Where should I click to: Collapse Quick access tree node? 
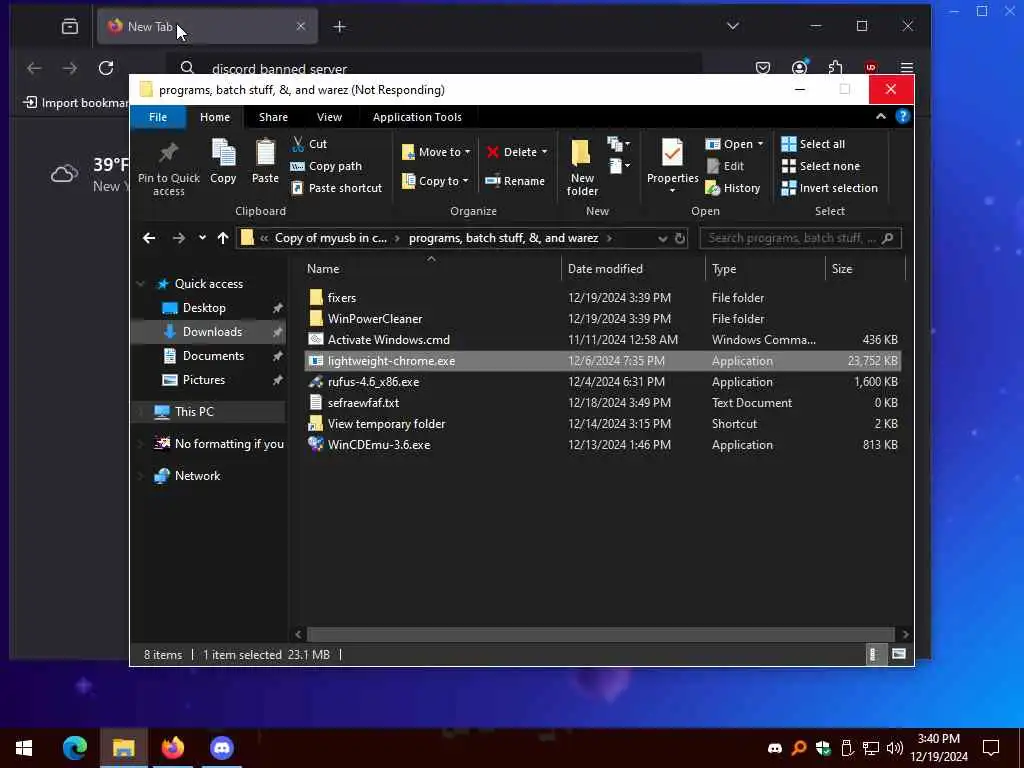pos(140,284)
